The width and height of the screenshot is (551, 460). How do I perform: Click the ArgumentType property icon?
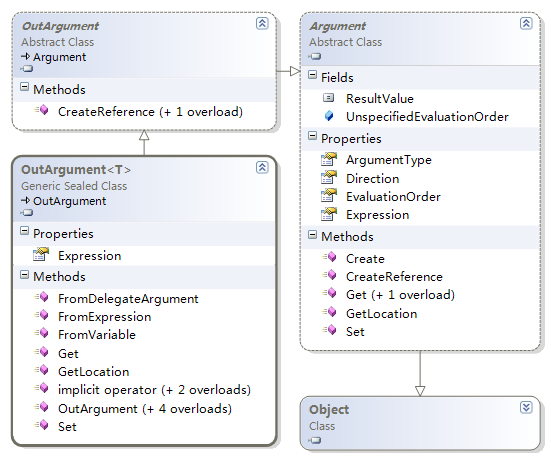[329, 159]
